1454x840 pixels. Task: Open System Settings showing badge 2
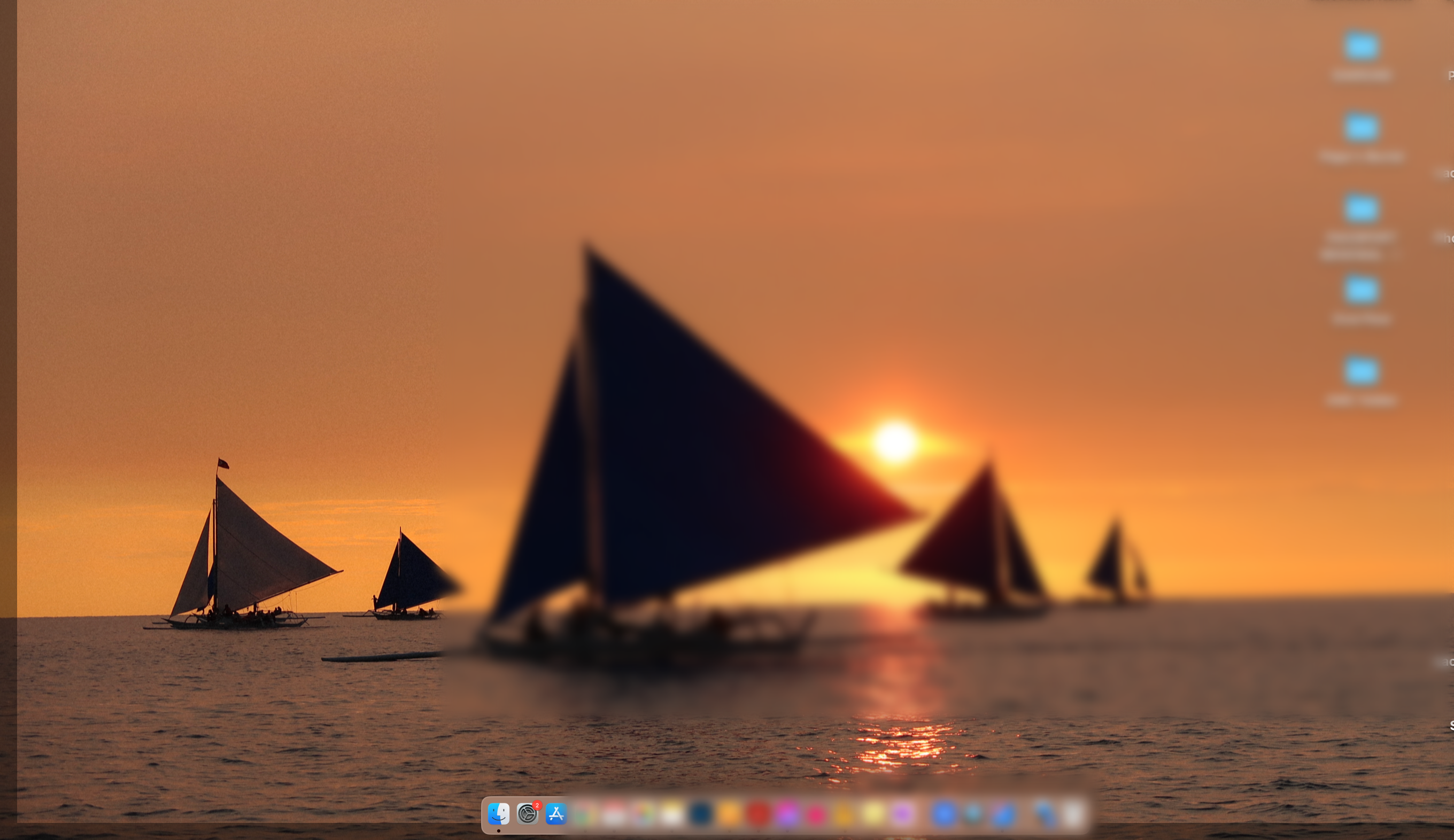528,814
